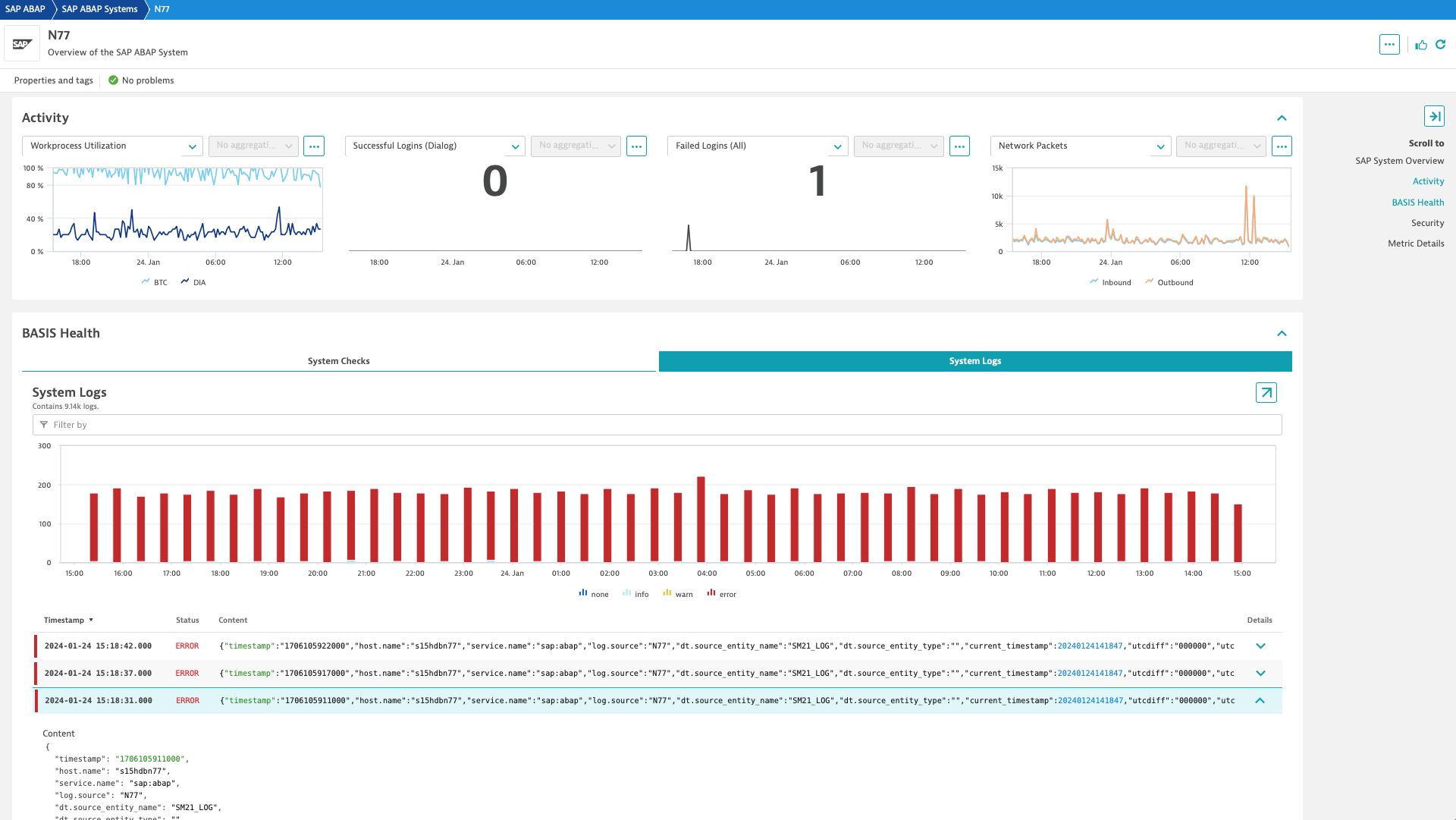Image resolution: width=1456 pixels, height=820 pixels.
Task: Click the filter icon in System Logs
Action: click(44, 424)
